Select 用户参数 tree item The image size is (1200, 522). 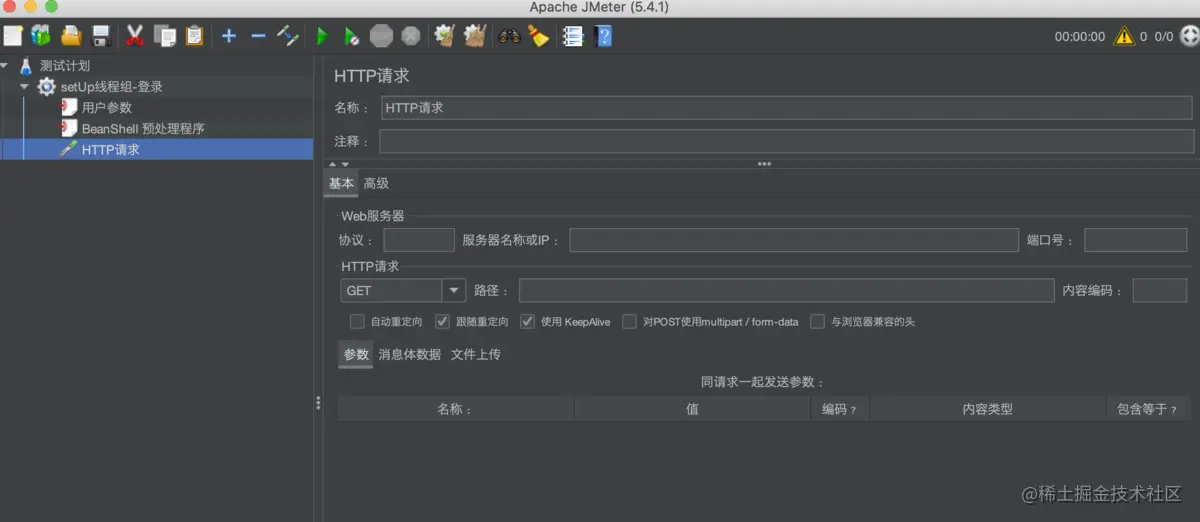pos(106,108)
